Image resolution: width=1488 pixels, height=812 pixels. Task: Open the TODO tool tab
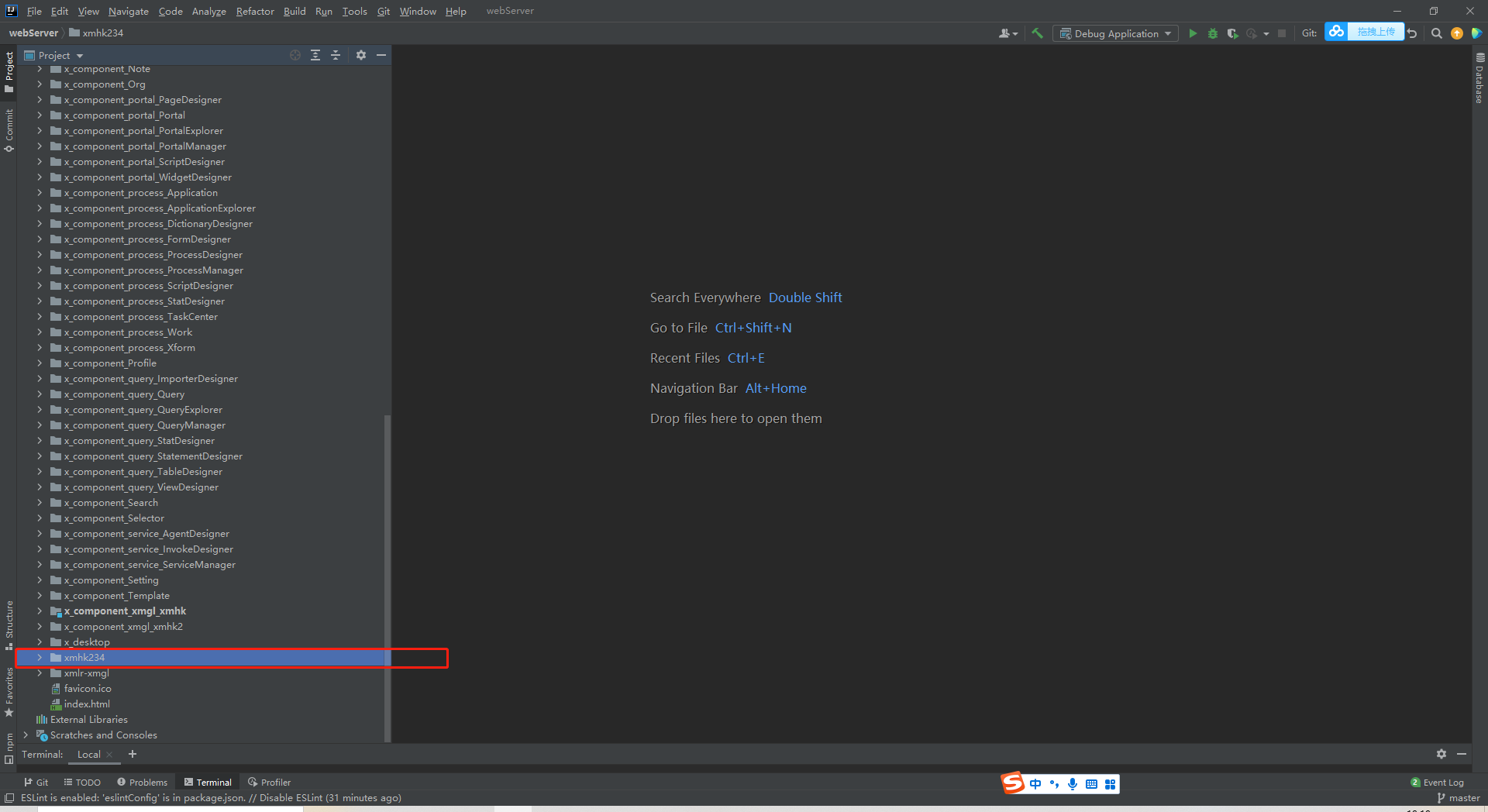tap(82, 783)
